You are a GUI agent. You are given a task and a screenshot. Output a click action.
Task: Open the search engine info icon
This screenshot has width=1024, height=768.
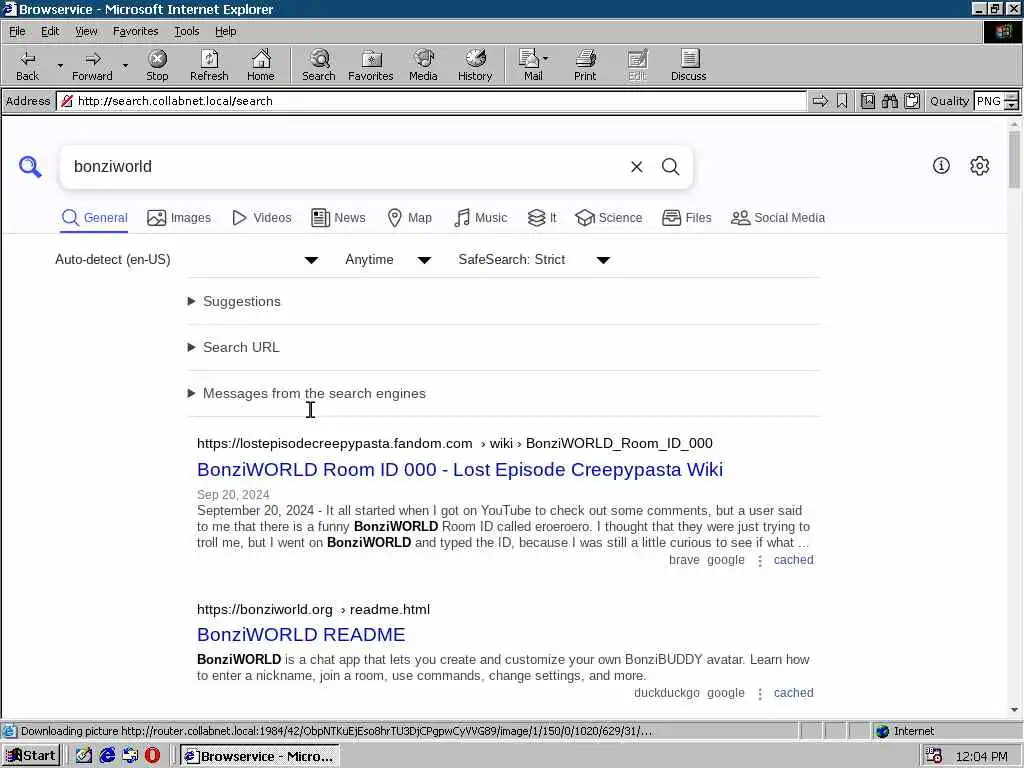[941, 166]
